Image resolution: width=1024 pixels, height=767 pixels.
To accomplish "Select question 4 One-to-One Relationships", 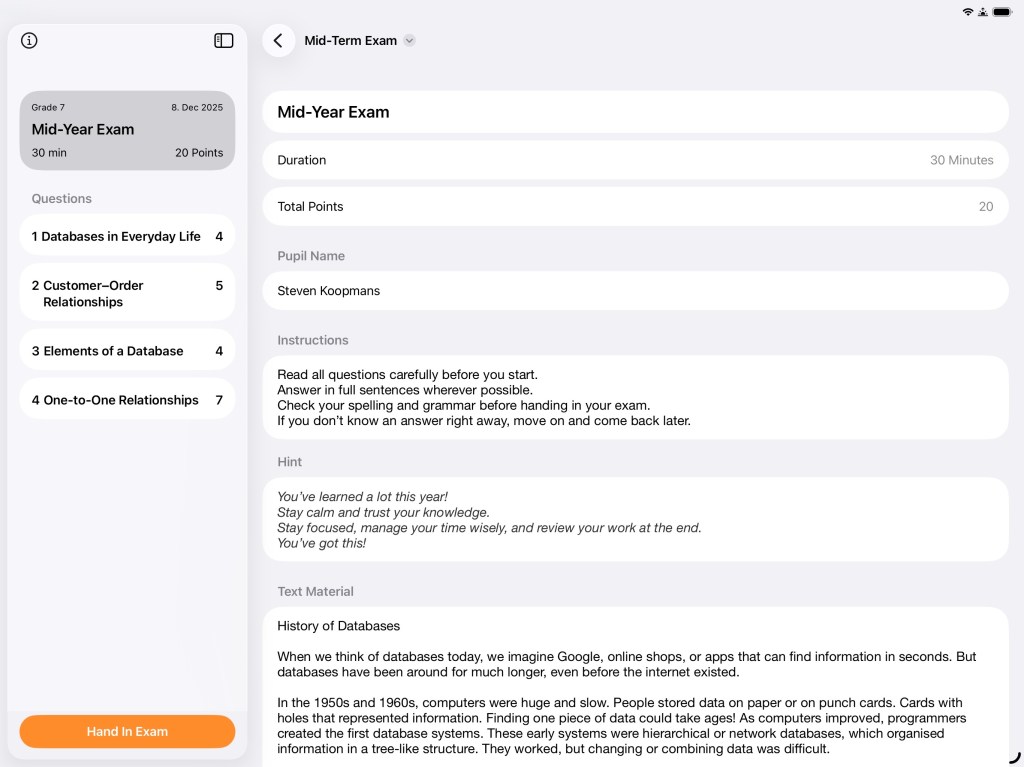I will click(127, 400).
